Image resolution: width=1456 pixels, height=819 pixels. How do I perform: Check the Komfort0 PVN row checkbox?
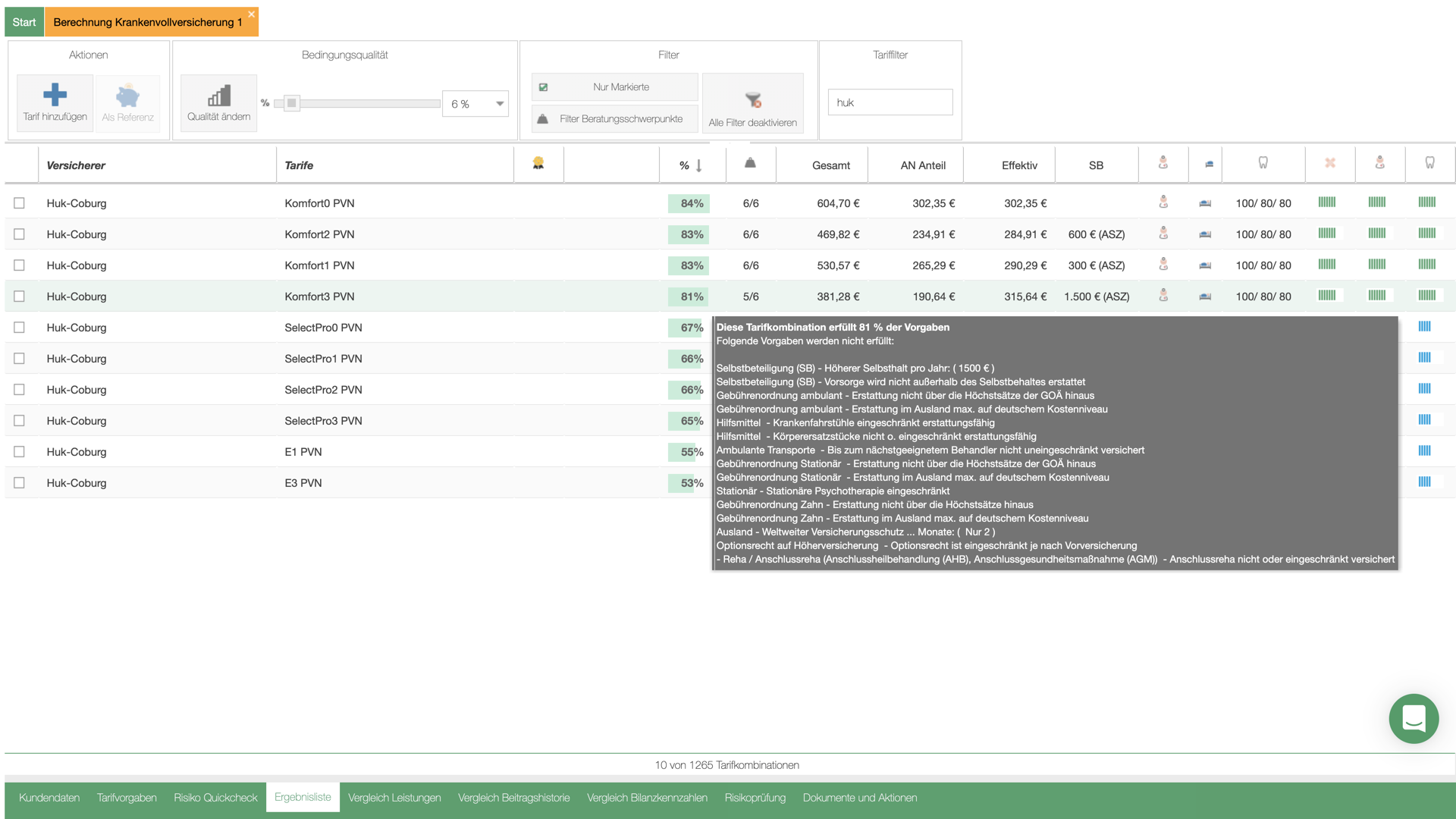[19, 203]
